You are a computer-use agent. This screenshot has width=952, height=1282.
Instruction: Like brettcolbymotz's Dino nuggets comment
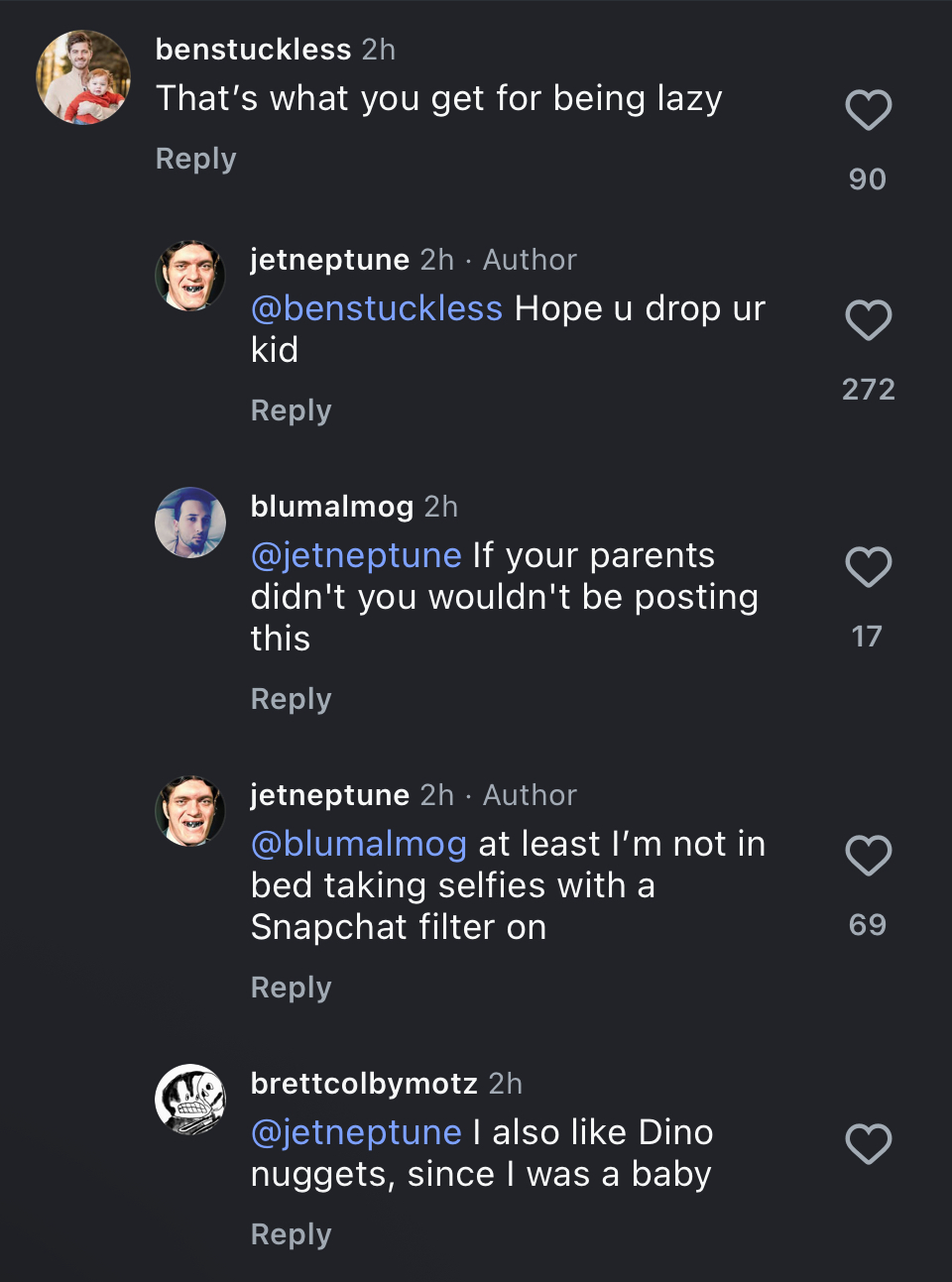coord(868,1144)
